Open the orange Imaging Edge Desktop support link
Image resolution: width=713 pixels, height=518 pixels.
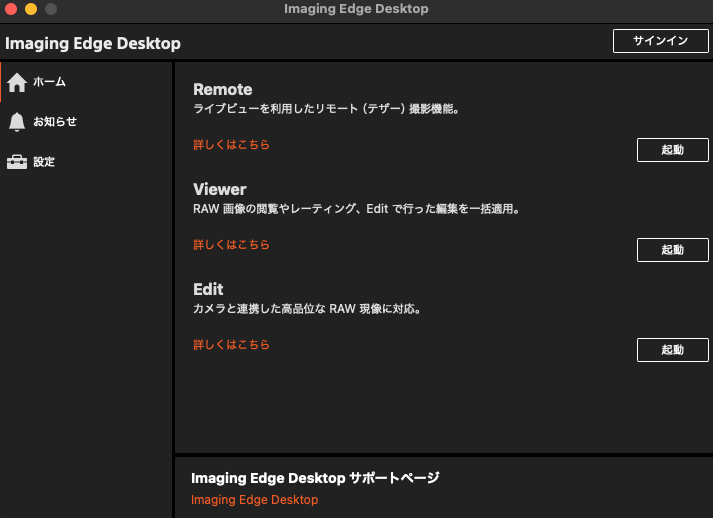[x=254, y=500]
